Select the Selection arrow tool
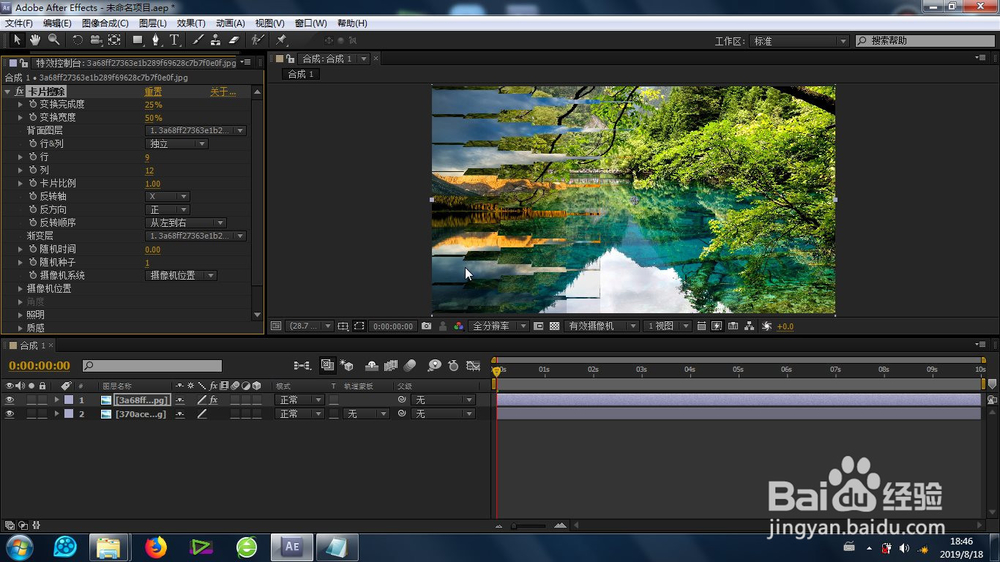 17,40
